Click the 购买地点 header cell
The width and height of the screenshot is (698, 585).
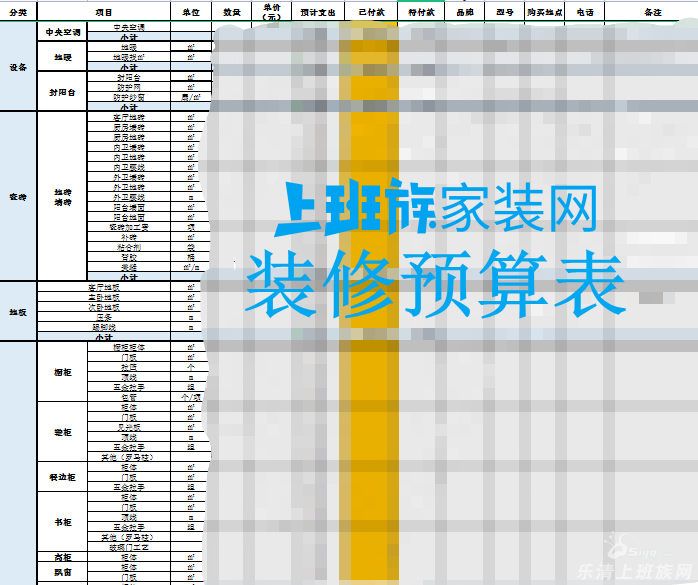tap(545, 12)
